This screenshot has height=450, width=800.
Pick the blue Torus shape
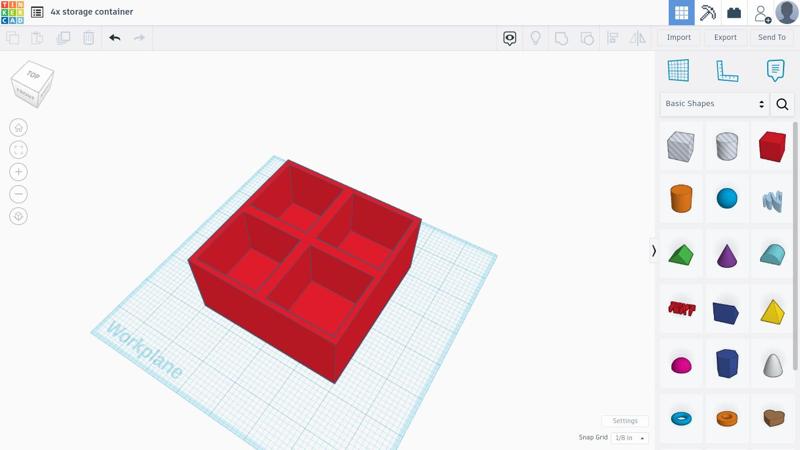pyautogui.click(x=681, y=418)
